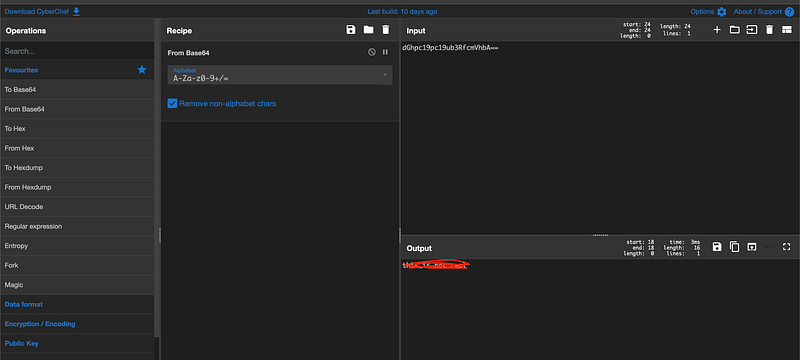
Task: Reset pane layout icon
Action: coord(787,30)
